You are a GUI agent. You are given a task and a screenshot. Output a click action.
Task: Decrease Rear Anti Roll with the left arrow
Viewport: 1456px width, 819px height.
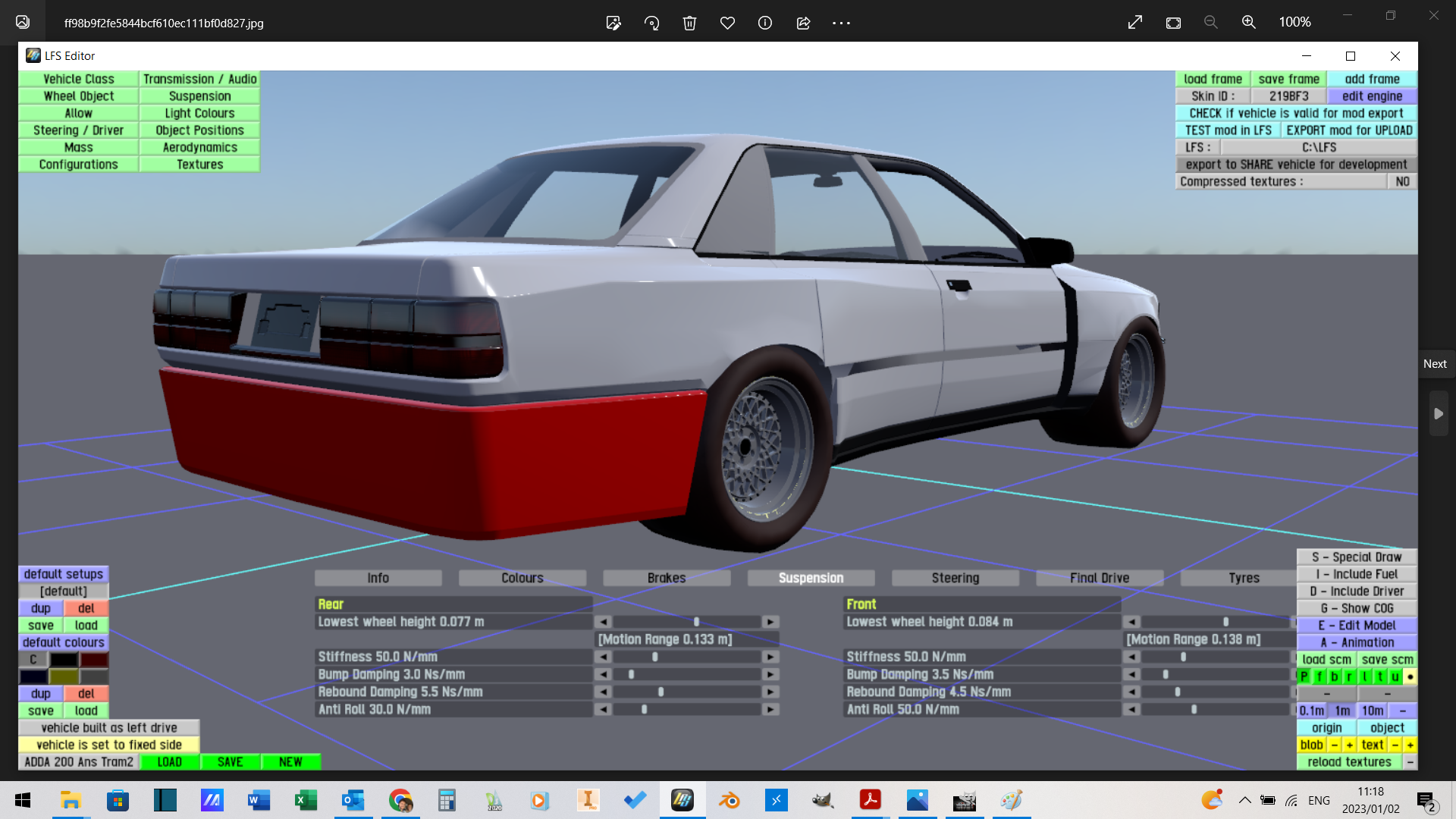[604, 710]
